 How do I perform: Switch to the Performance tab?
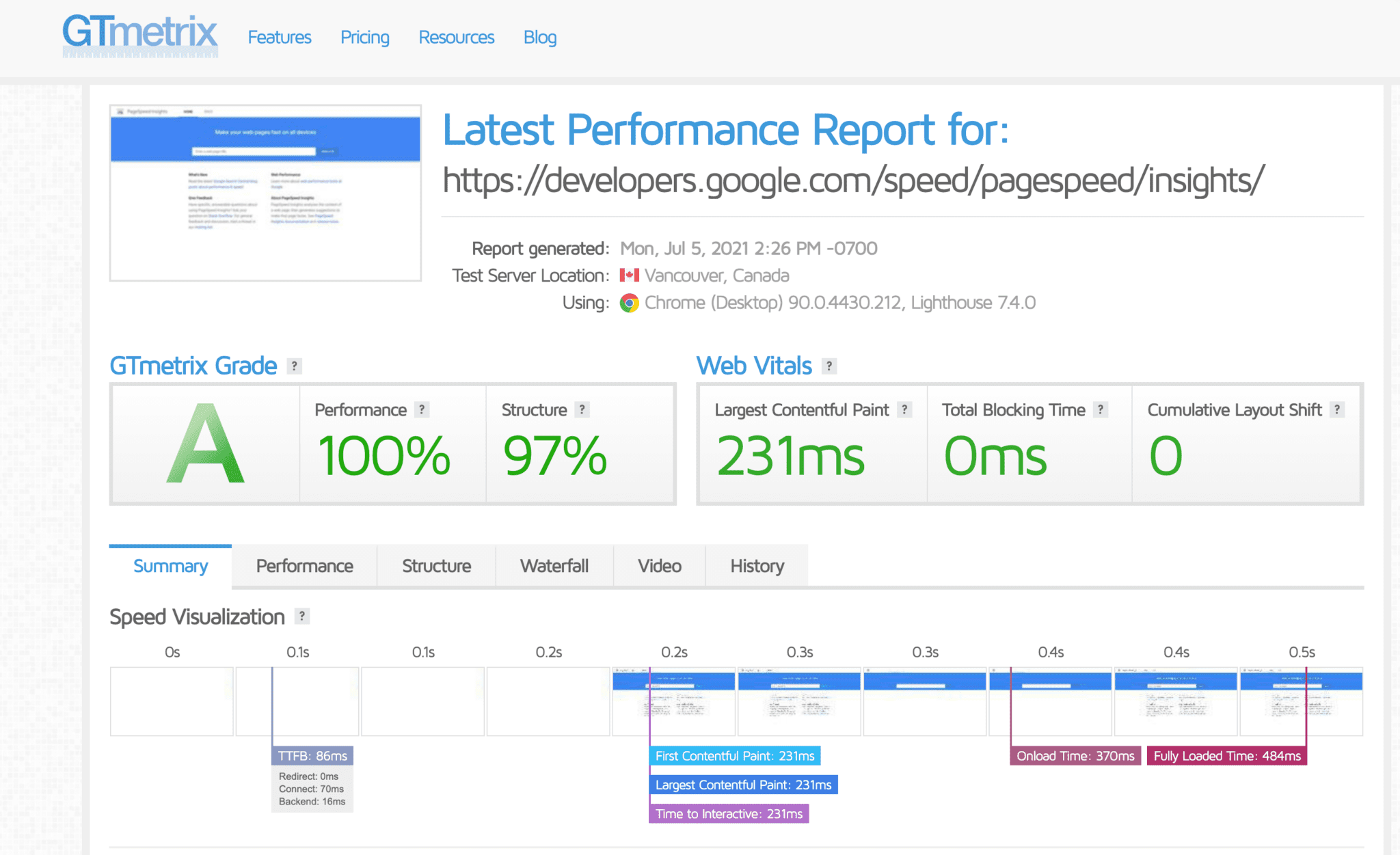tap(304, 566)
